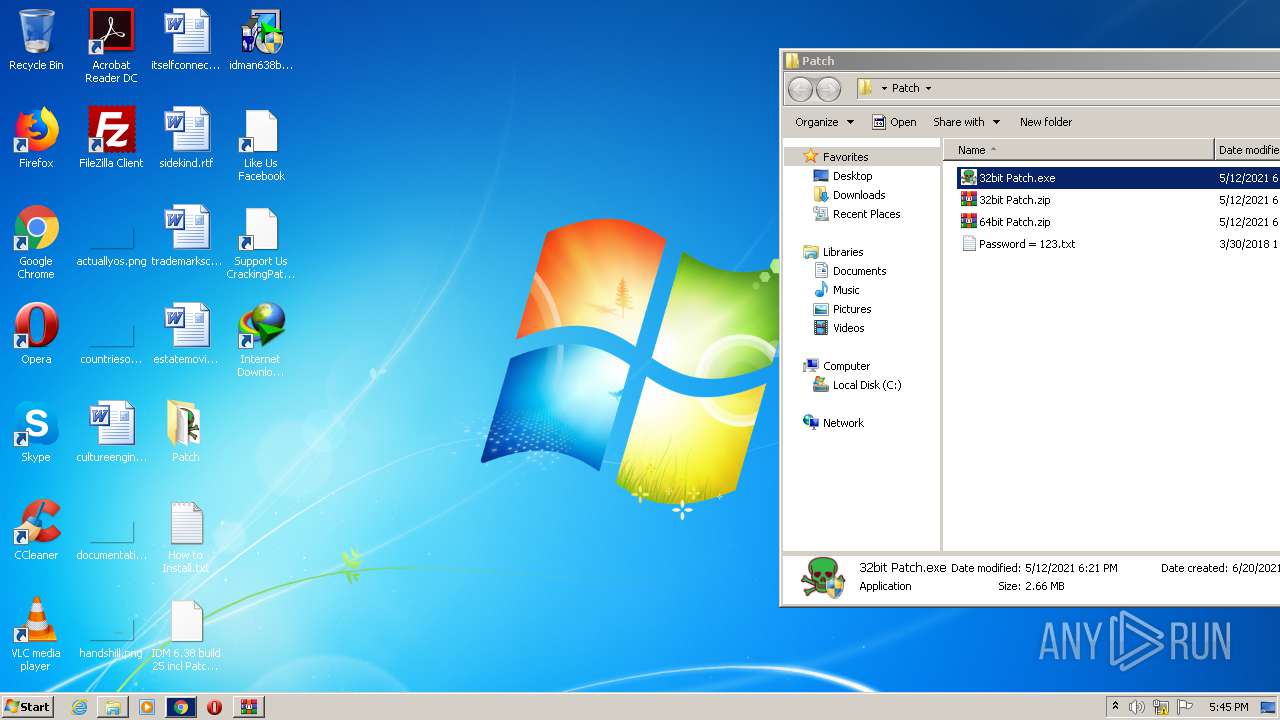Screen dimensions: 1280x720
Task: Click the Explorer Forward navigation button
Action: click(x=828, y=89)
